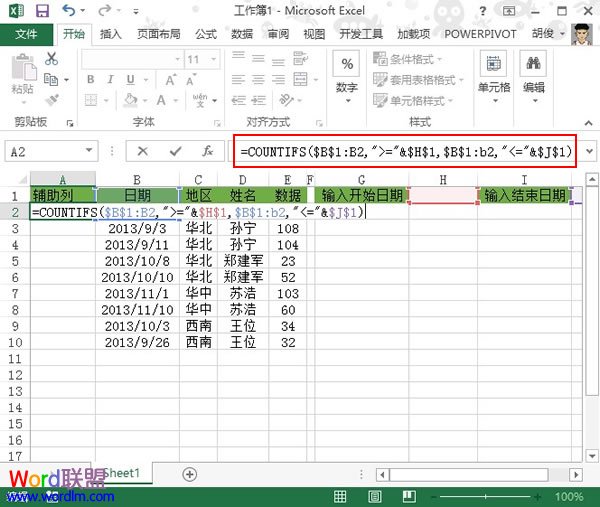
Task: Click the Help question mark button
Action: 483,11
